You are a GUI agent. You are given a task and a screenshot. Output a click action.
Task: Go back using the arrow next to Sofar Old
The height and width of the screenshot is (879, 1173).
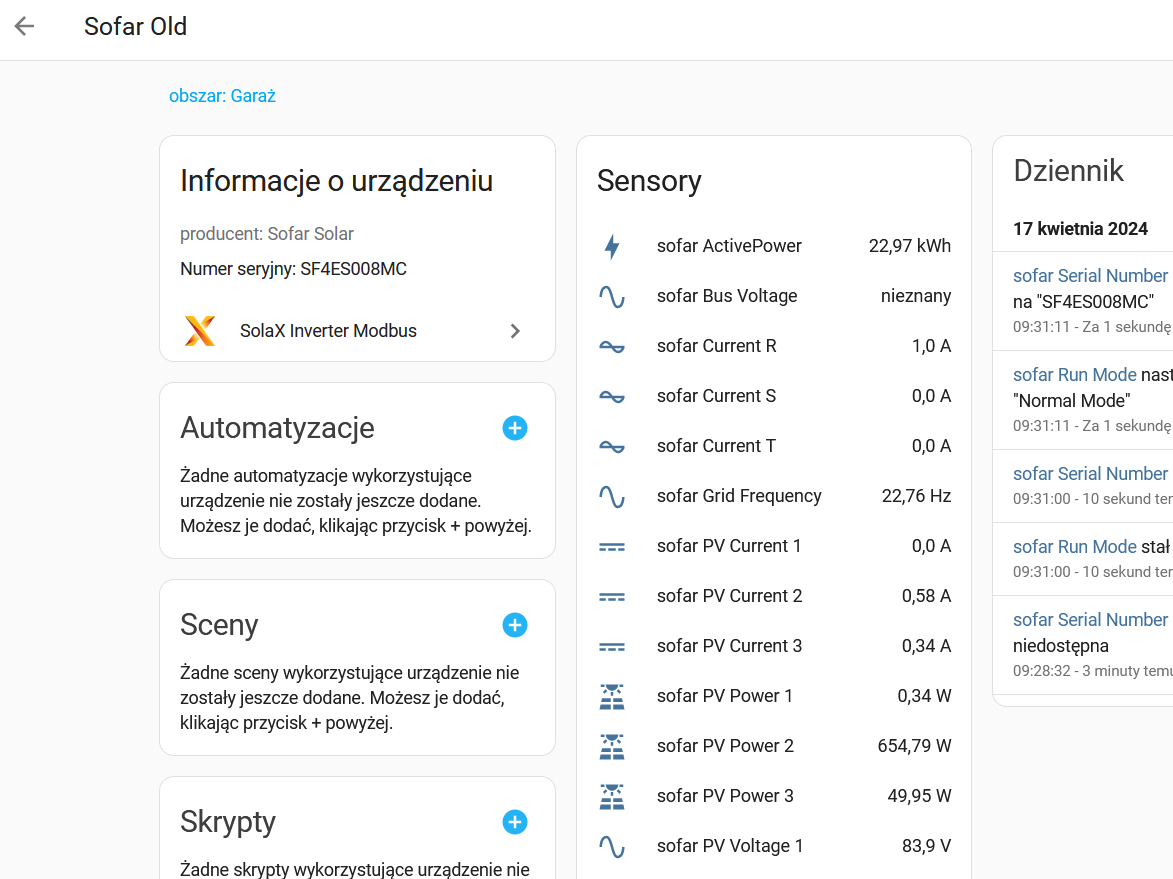click(25, 26)
